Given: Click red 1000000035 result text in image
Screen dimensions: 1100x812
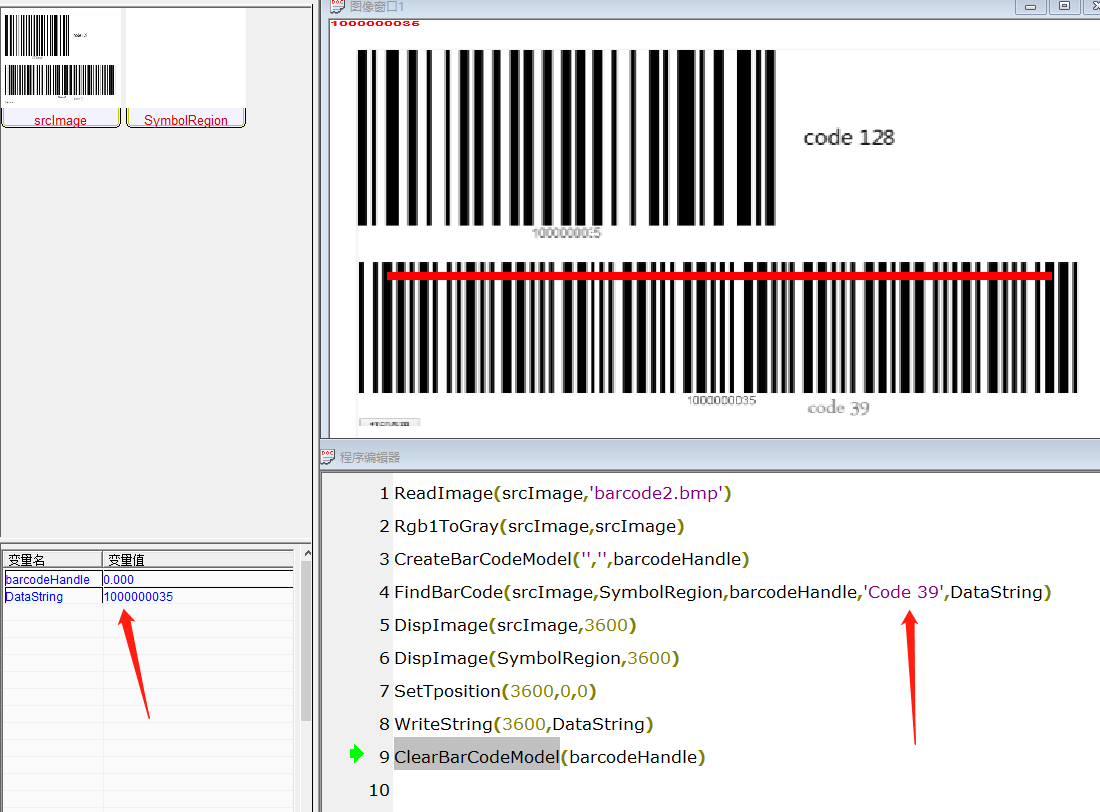Looking at the screenshot, I should (375, 23).
